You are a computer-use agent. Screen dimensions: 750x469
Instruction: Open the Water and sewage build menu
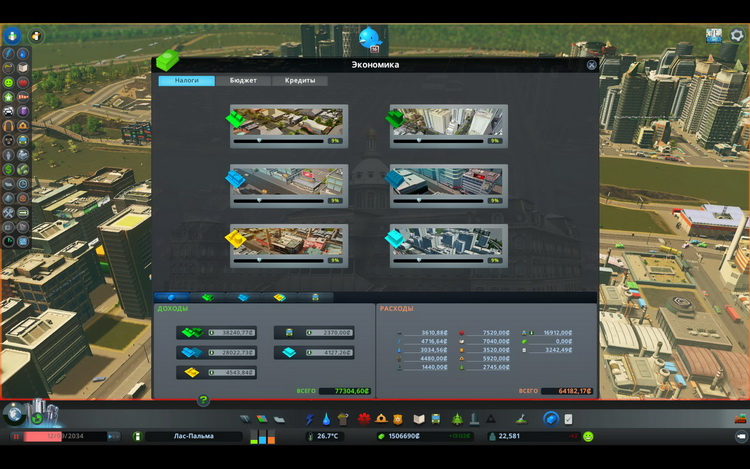point(326,419)
